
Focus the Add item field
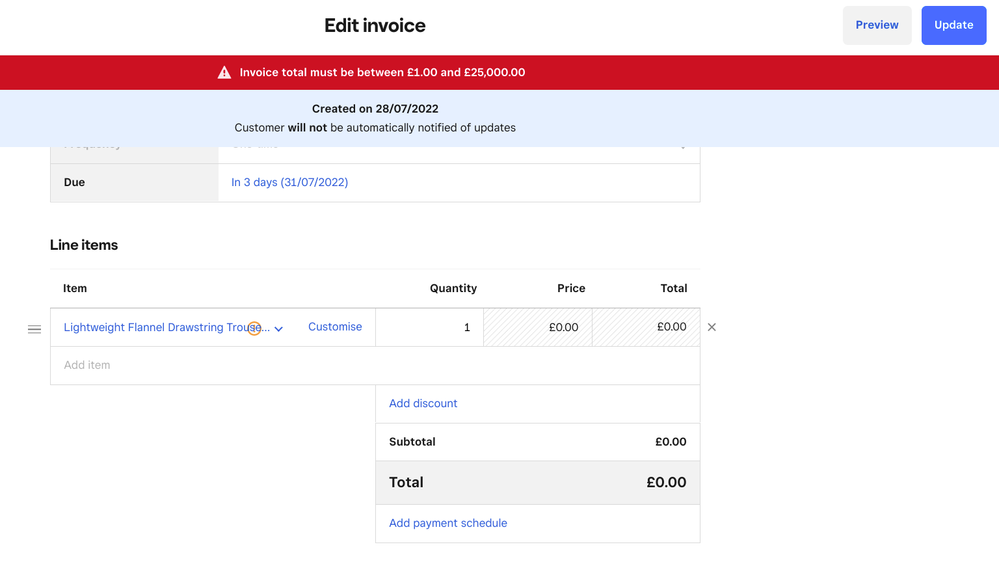pos(375,365)
